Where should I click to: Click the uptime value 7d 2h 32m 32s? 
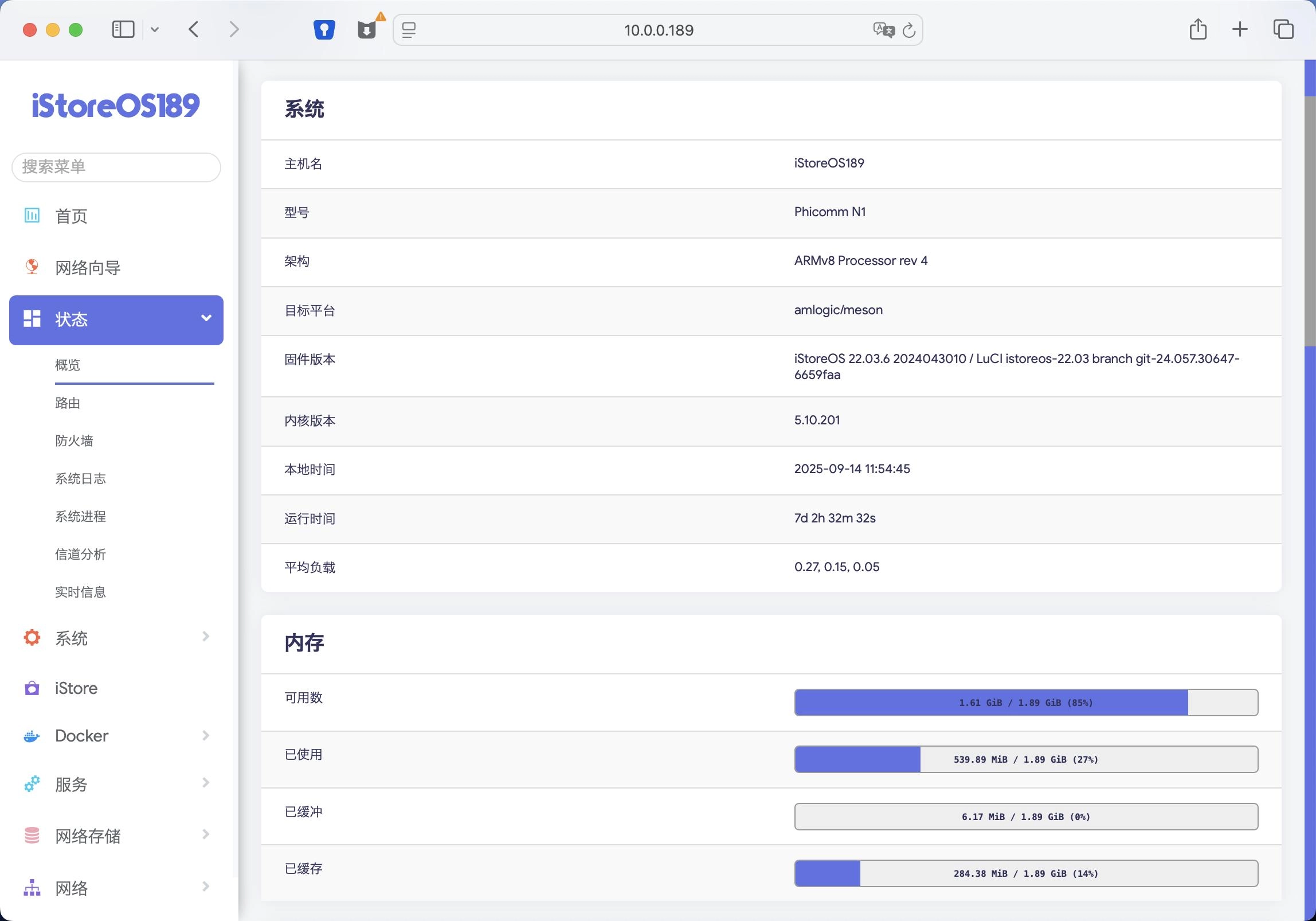835,518
